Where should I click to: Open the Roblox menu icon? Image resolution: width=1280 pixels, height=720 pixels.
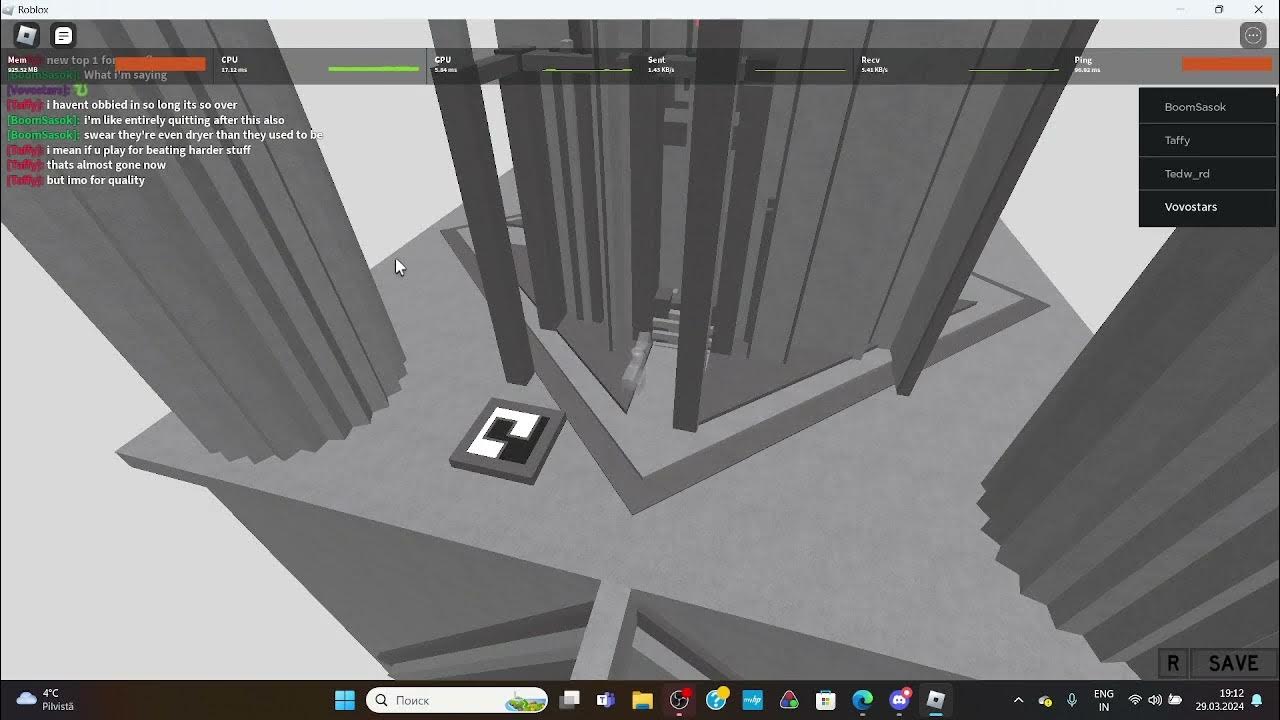pyautogui.click(x=26, y=36)
